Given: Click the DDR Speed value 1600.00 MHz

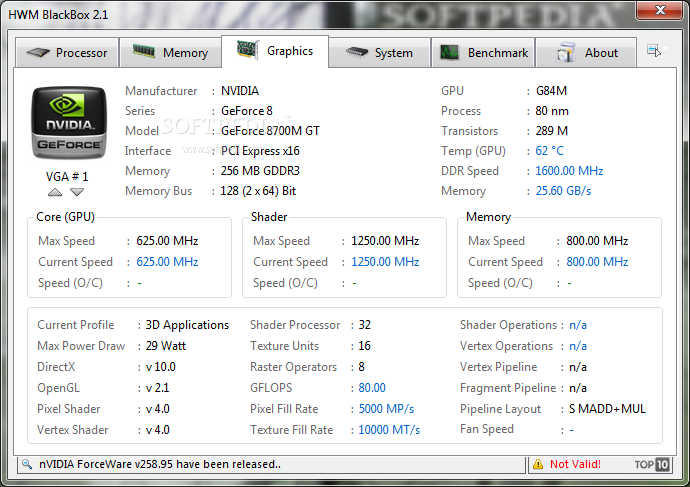Looking at the screenshot, I should pos(569,171).
